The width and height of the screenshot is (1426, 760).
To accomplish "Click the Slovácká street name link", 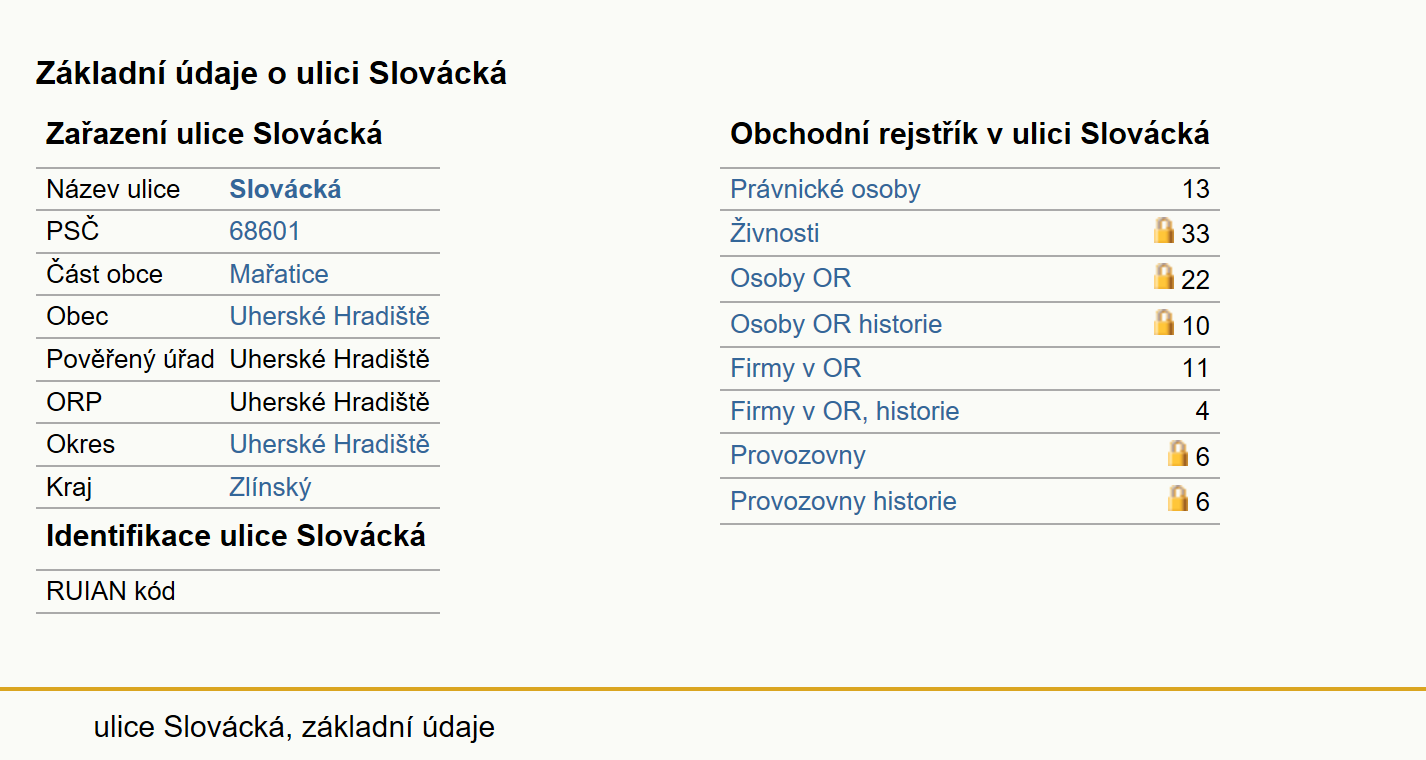I will click(x=286, y=190).
